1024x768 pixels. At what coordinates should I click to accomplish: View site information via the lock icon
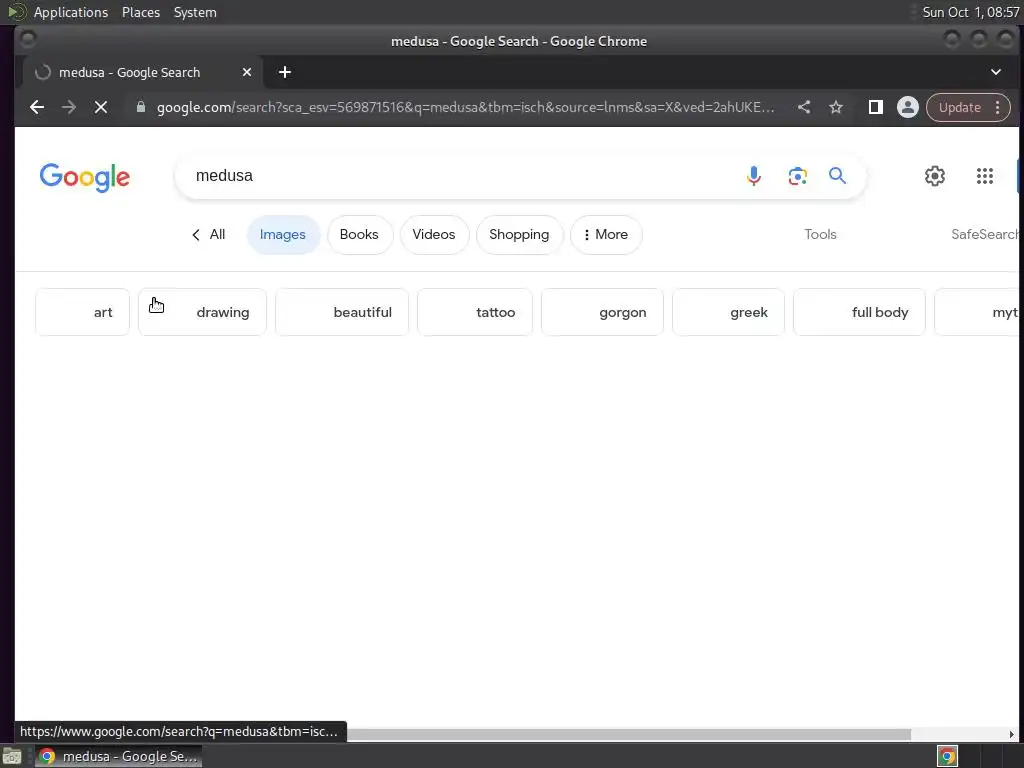point(140,107)
